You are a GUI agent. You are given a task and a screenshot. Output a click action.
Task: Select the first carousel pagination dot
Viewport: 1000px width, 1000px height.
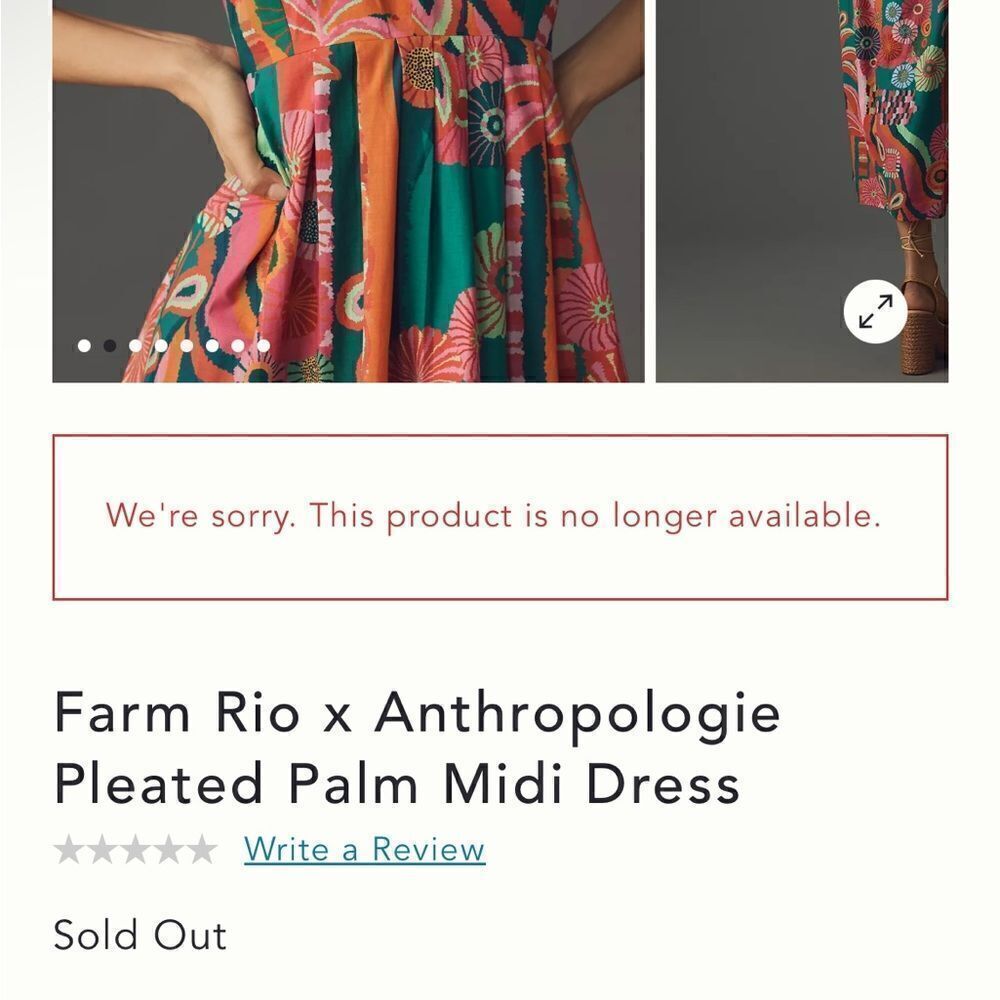[x=82, y=346]
